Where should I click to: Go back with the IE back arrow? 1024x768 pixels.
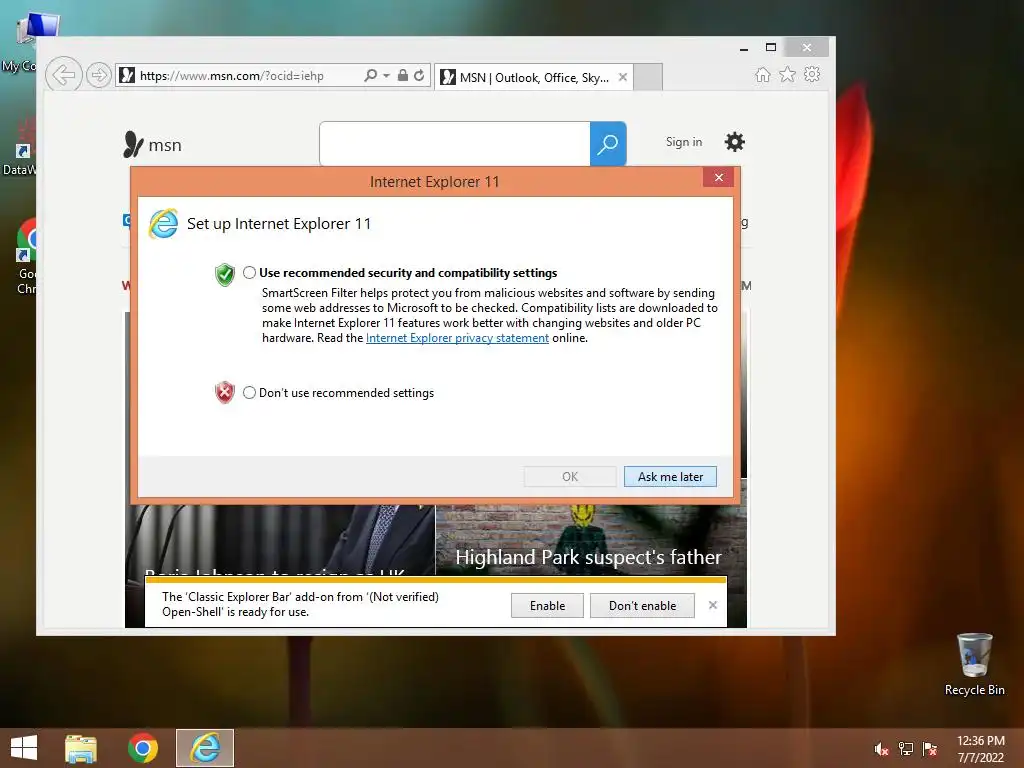click(x=63, y=75)
